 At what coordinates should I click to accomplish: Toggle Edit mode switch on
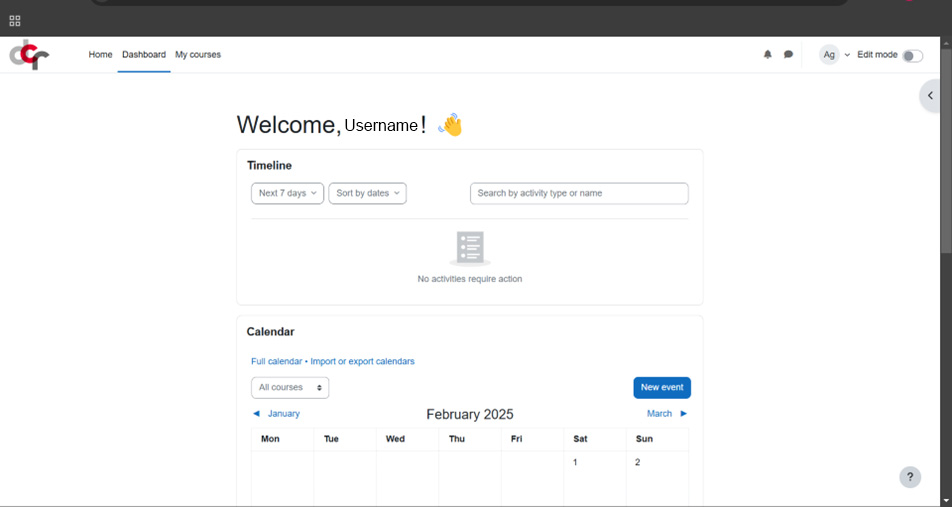912,56
